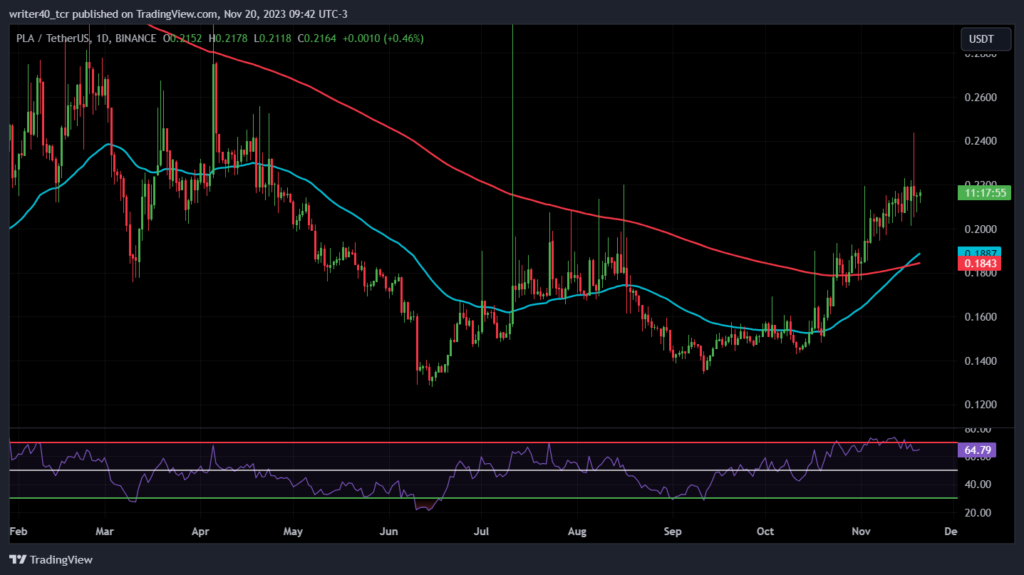
Task: Click the H0.2178 high value in legend
Action: click(x=228, y=39)
